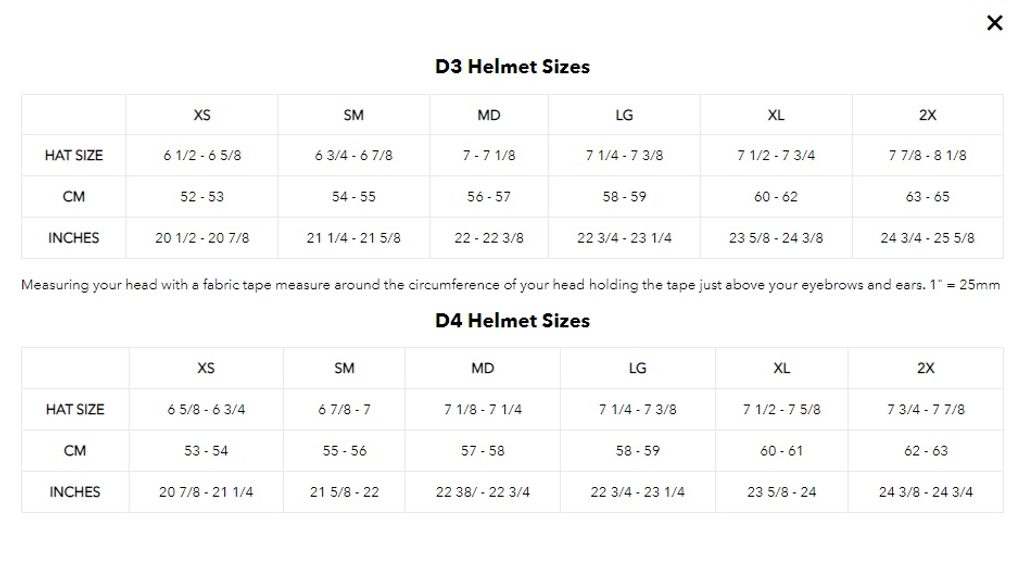Image resolution: width=1024 pixels, height=568 pixels.
Task: Click the 24 3/4 - 25 5/8 inches cell
Action: [x=927, y=238]
